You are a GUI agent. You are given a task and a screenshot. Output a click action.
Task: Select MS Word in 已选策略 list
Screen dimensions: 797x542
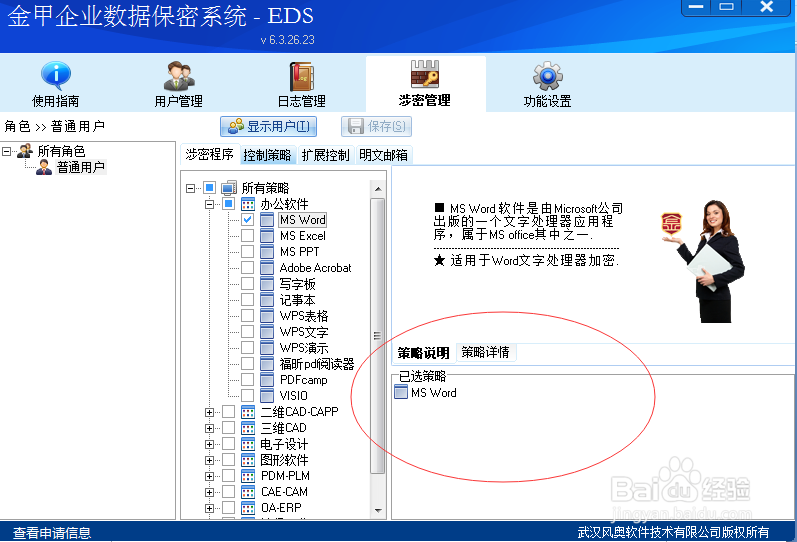tap(434, 393)
